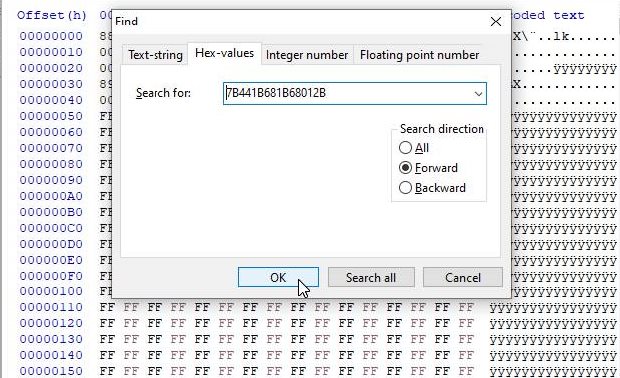Select offset row 00000070
The height and width of the screenshot is (378, 620).
coord(51,148)
